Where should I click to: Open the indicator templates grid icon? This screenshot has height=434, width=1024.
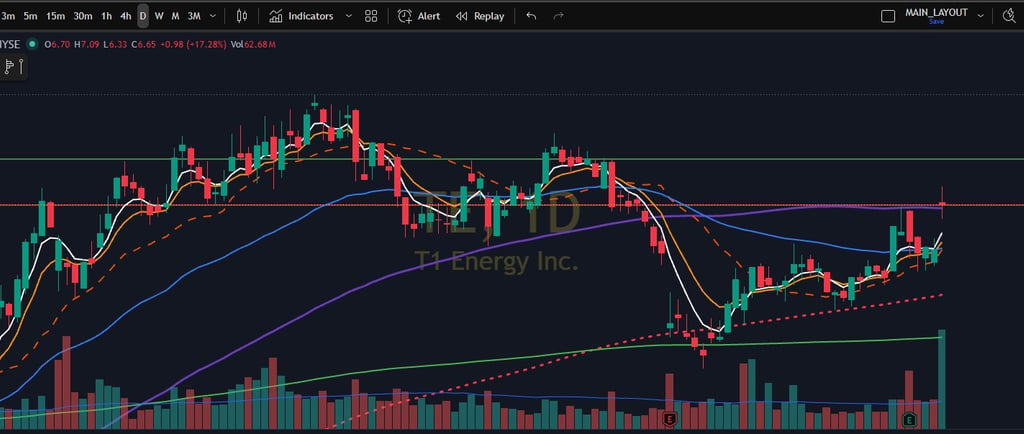(x=371, y=16)
